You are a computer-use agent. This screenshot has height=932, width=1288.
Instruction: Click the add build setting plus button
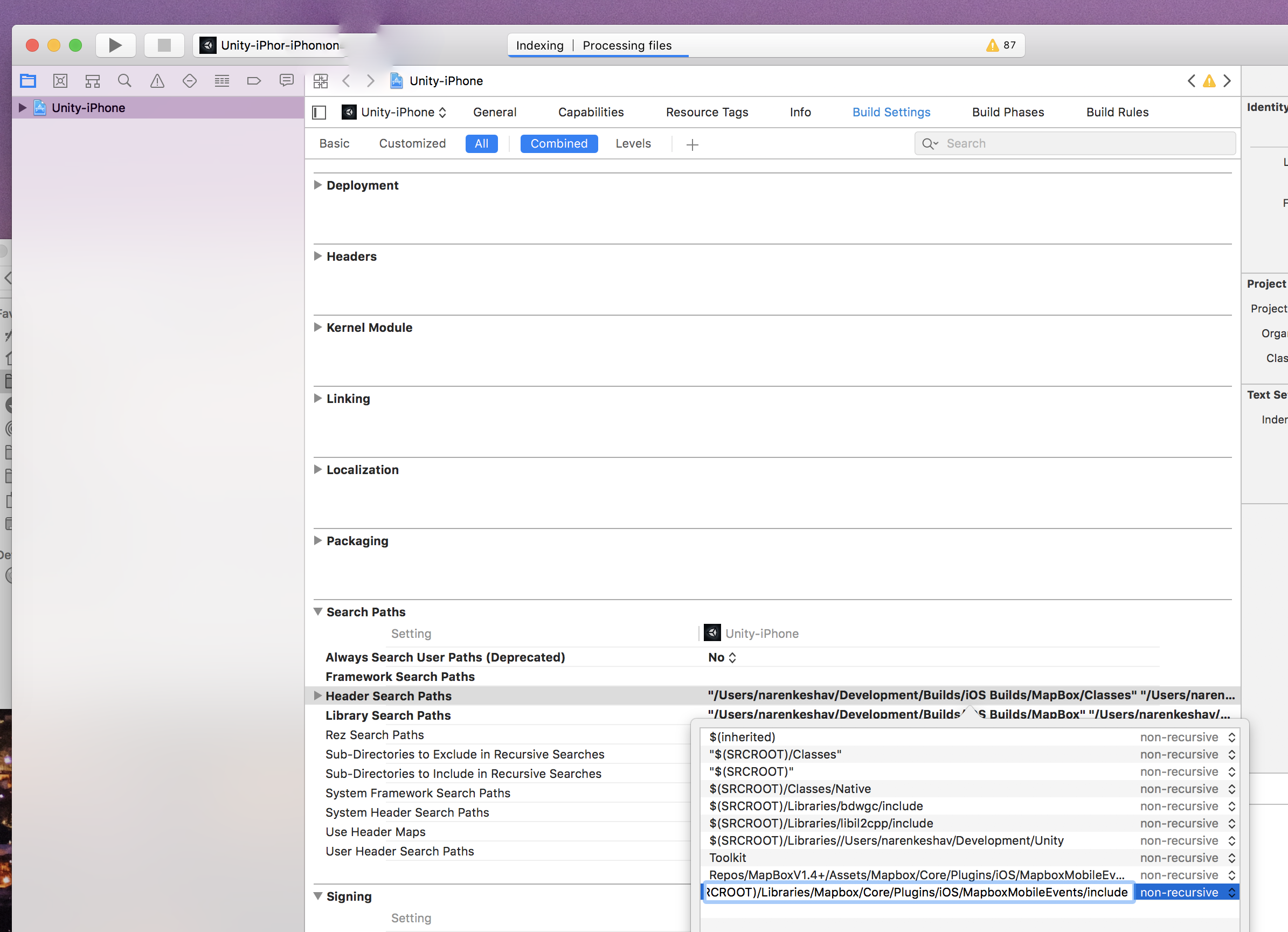coord(692,145)
